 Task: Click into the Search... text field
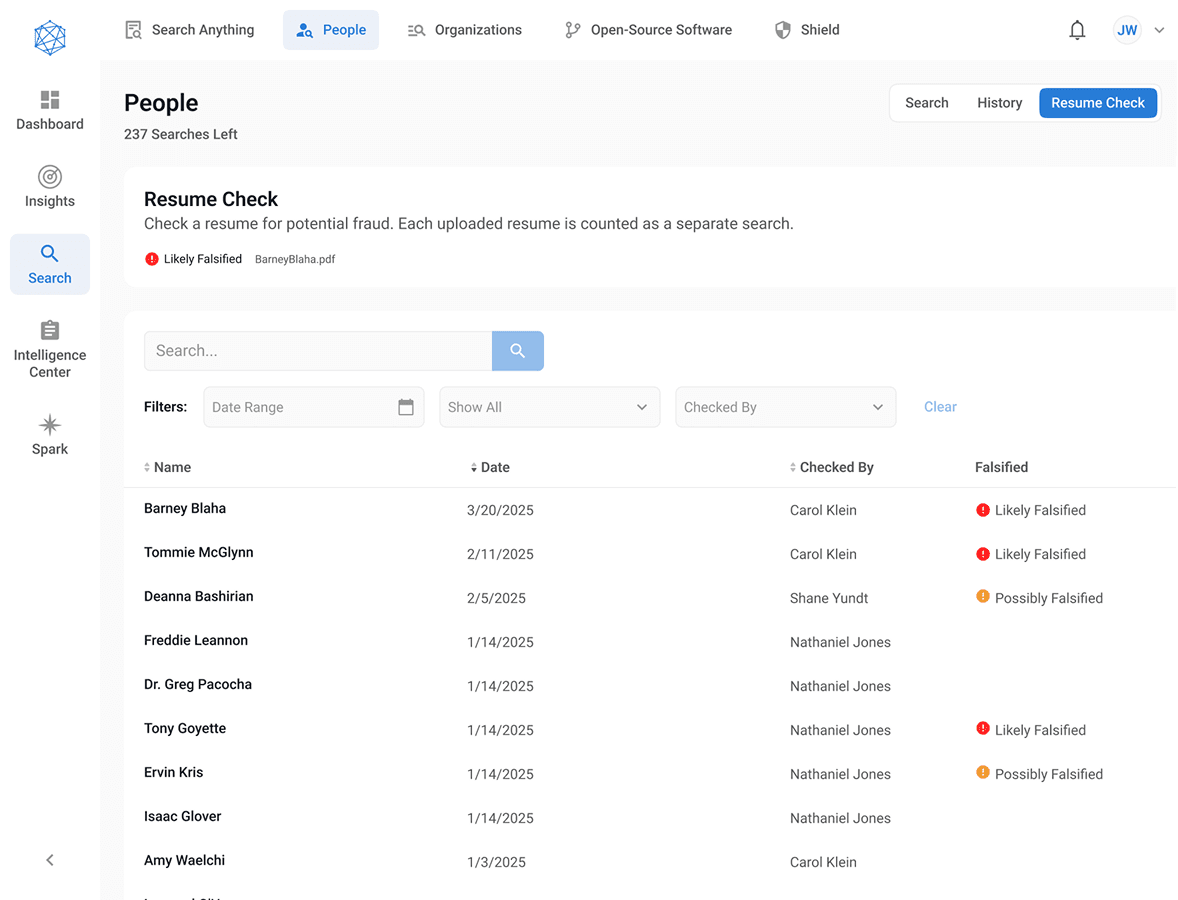coord(318,351)
